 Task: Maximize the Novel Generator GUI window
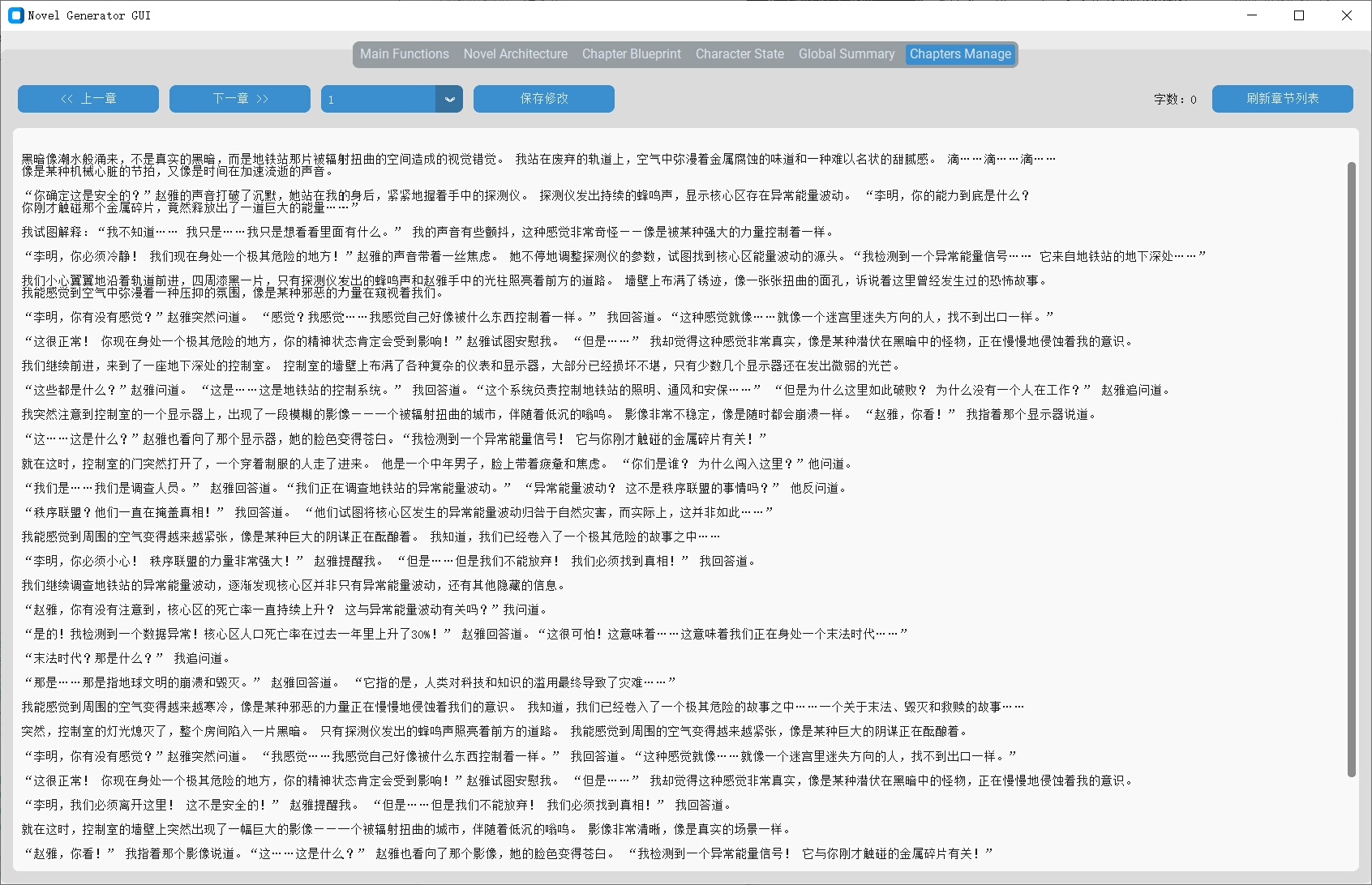(1299, 15)
